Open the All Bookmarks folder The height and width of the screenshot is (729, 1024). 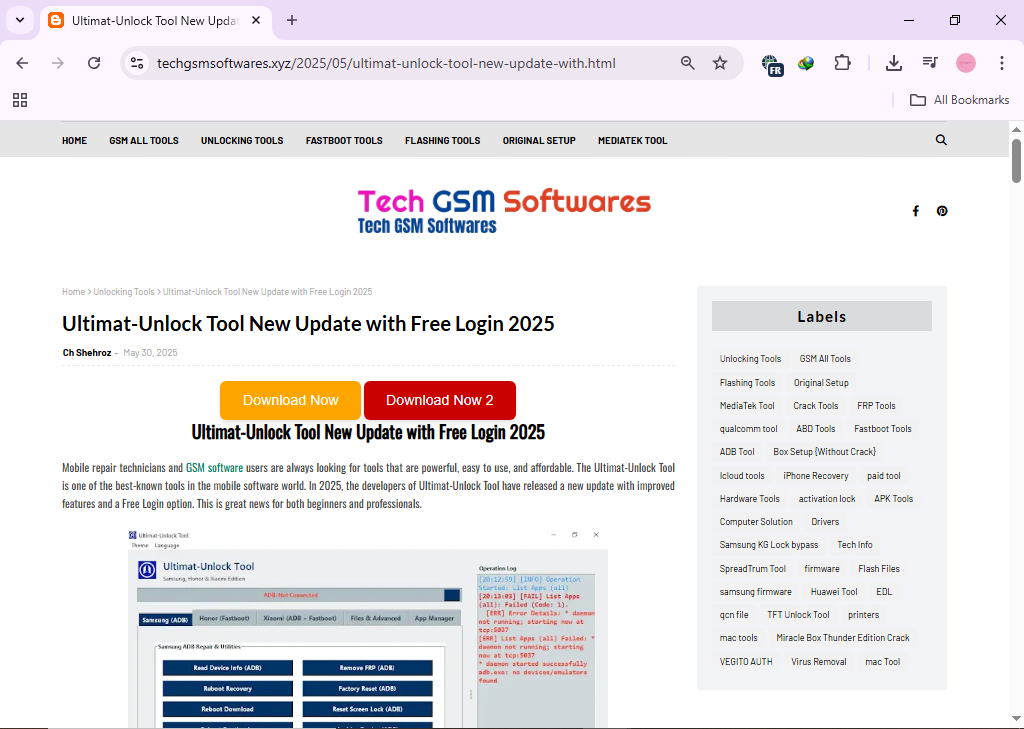pos(959,100)
